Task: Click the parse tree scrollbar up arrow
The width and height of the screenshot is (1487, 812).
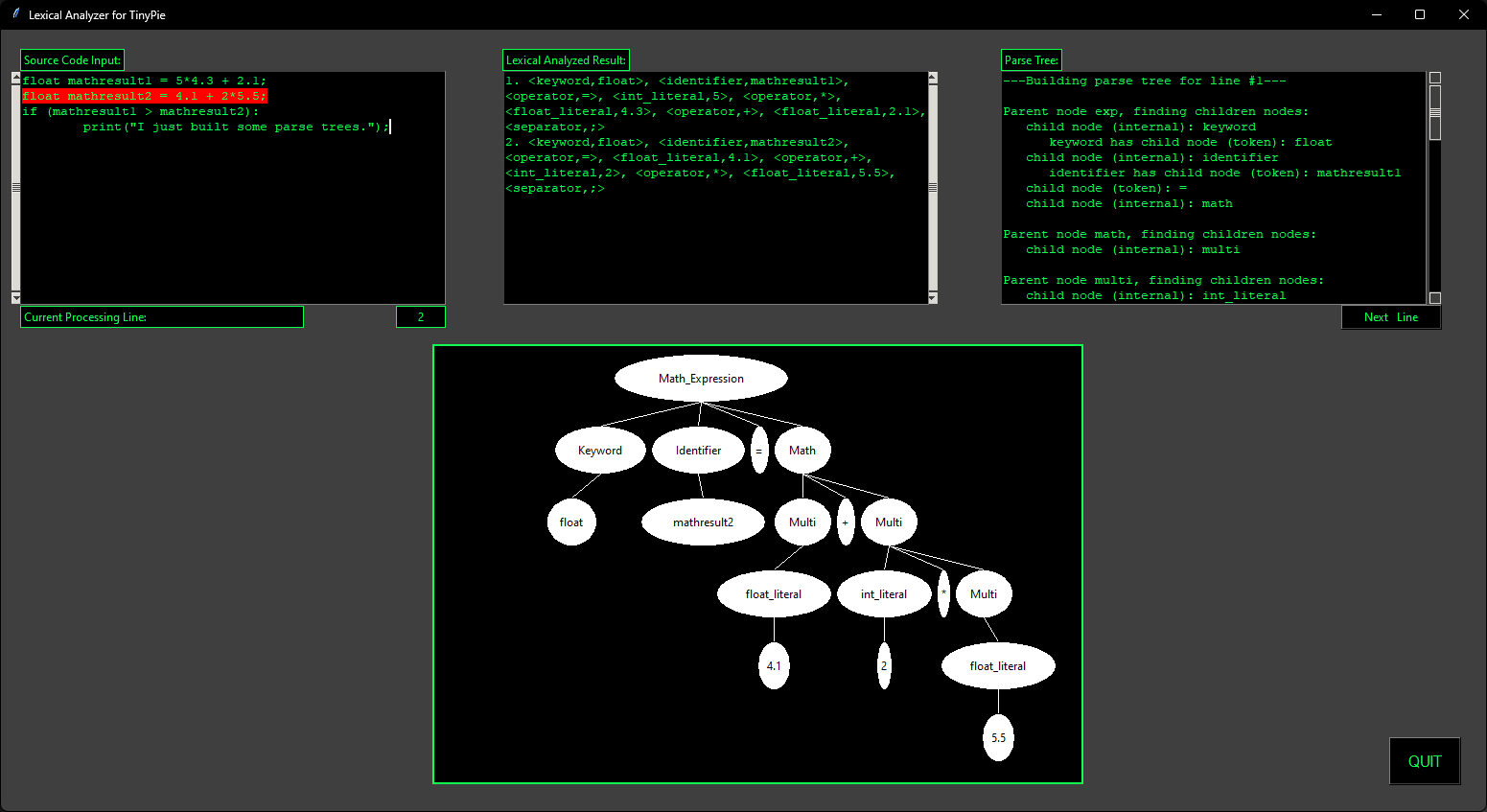Action: click(x=1435, y=78)
